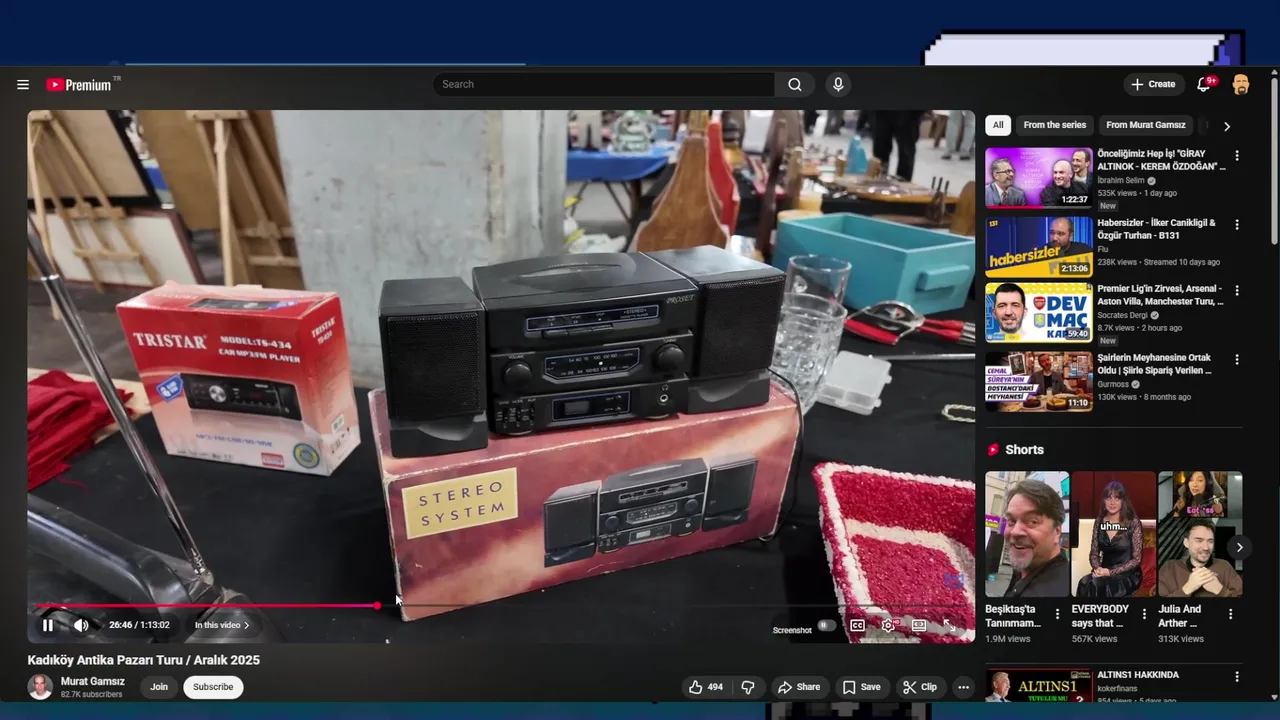Click the 26:46 / 1:13:02 time display
1280x720 pixels.
tap(139, 625)
